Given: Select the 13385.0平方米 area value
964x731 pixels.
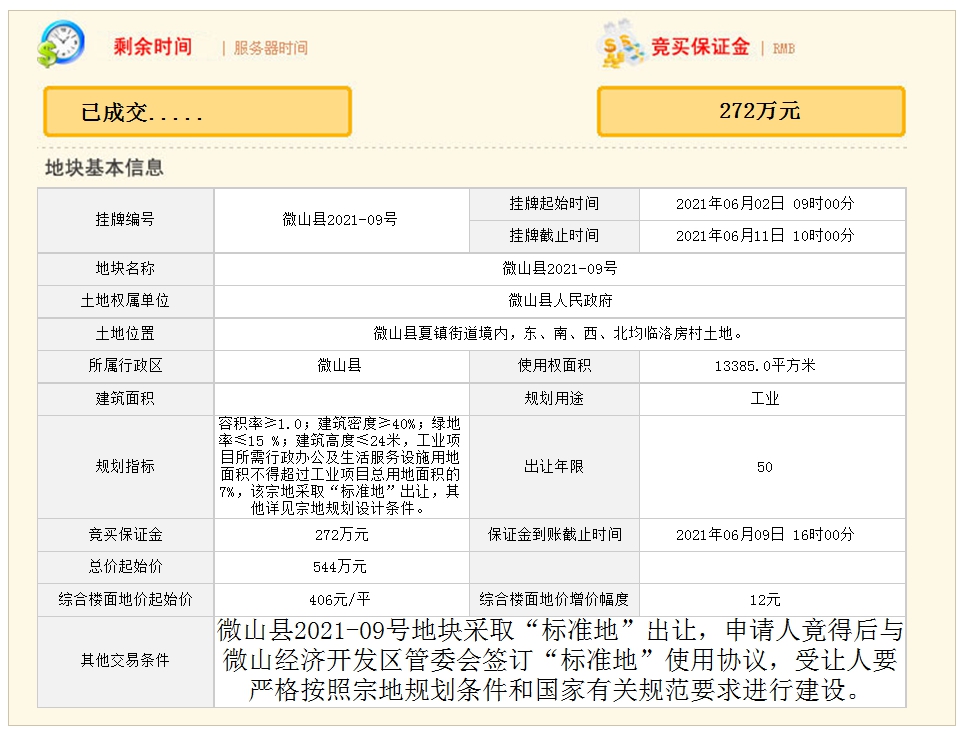Looking at the screenshot, I should [x=765, y=366].
